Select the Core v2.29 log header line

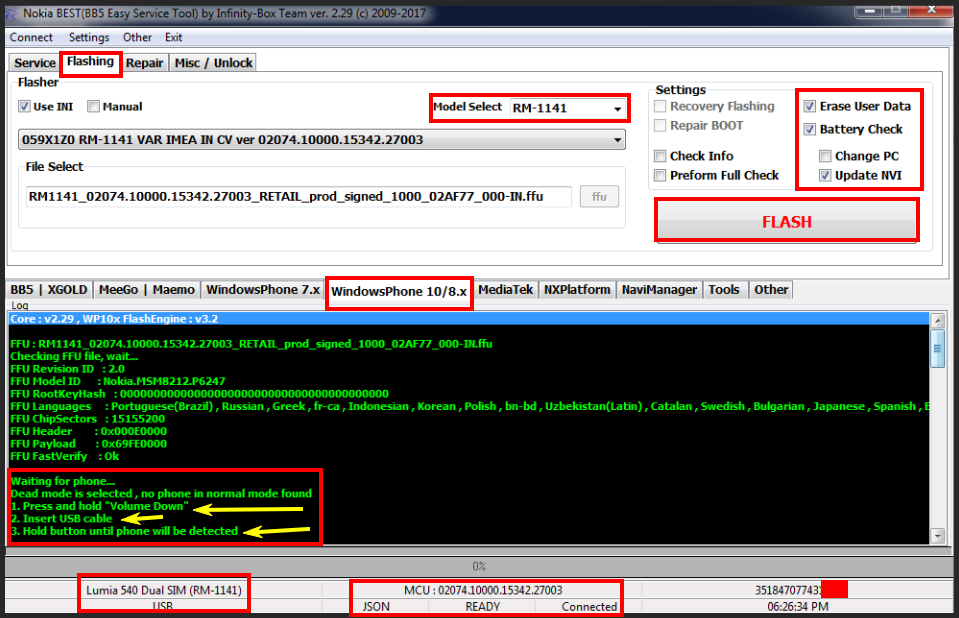pos(468,319)
